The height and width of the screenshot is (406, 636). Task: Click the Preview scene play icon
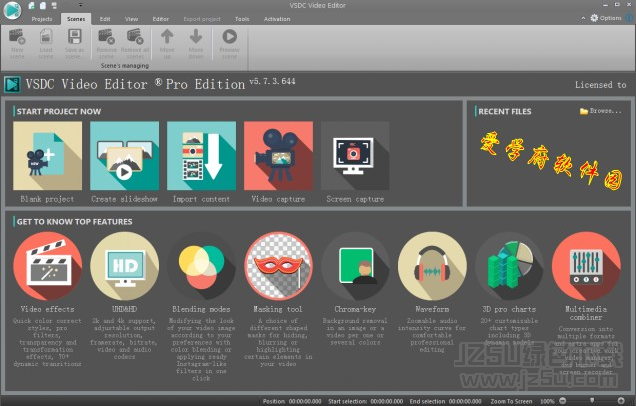pyautogui.click(x=230, y=37)
